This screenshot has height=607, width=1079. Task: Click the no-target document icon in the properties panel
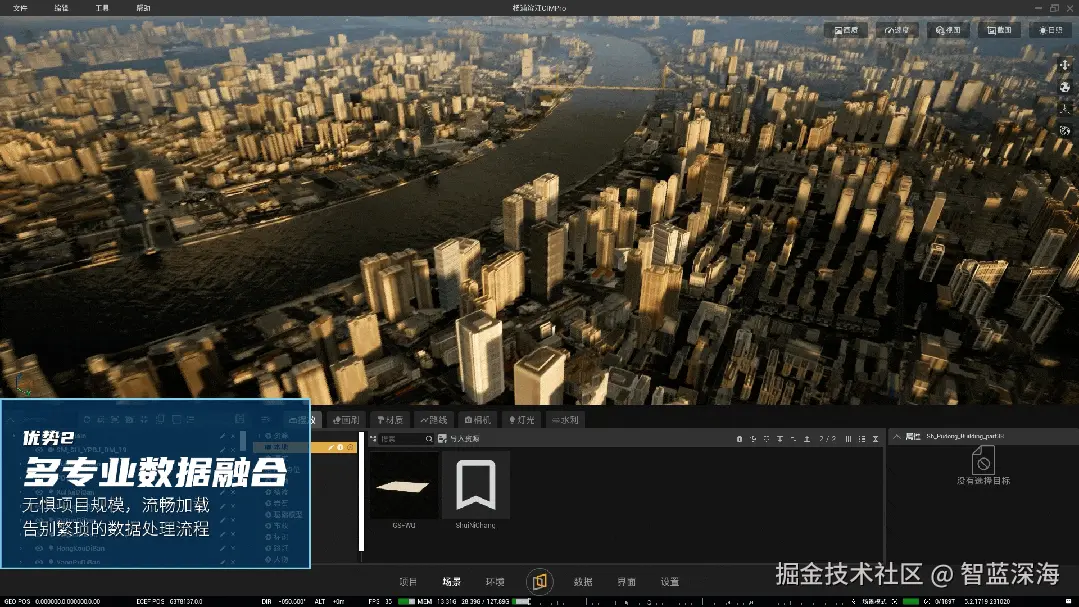(x=983, y=460)
